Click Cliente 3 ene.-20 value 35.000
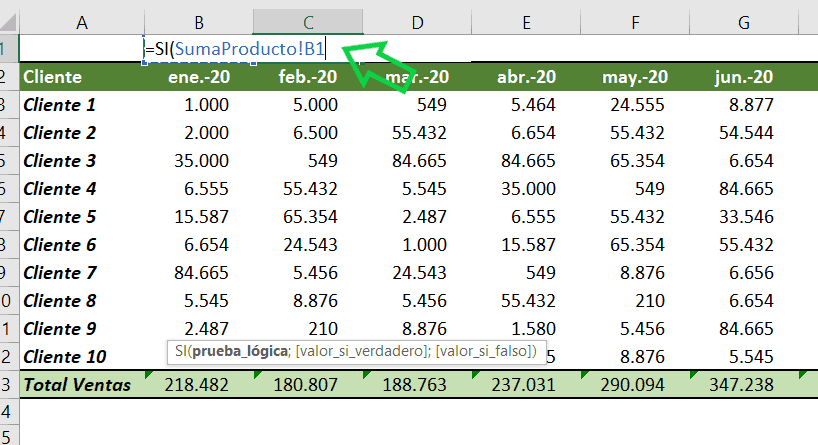The width and height of the screenshot is (818, 445). pyautogui.click(x=199, y=161)
